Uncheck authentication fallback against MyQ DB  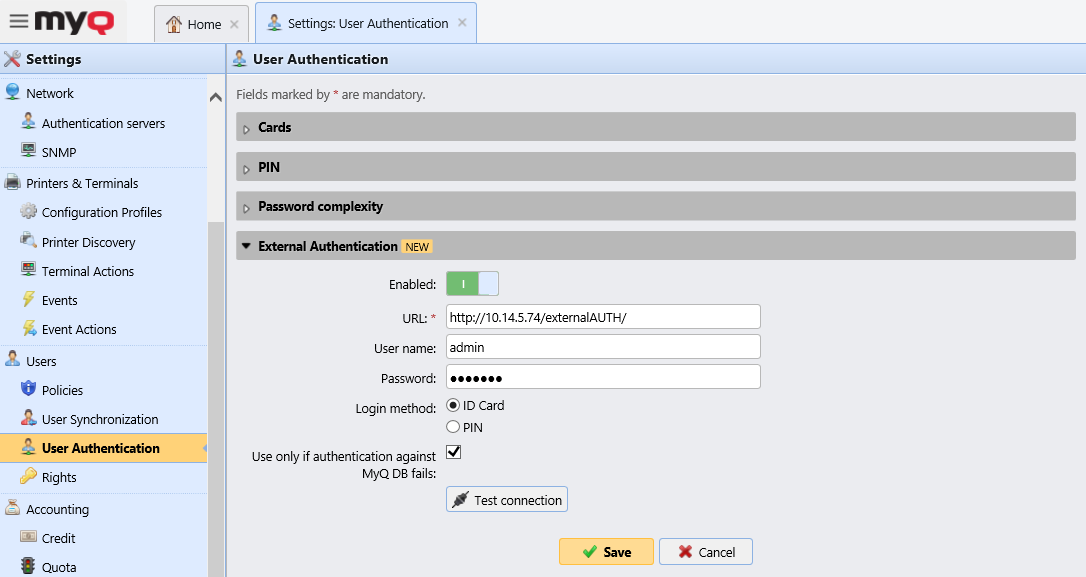pos(453,451)
